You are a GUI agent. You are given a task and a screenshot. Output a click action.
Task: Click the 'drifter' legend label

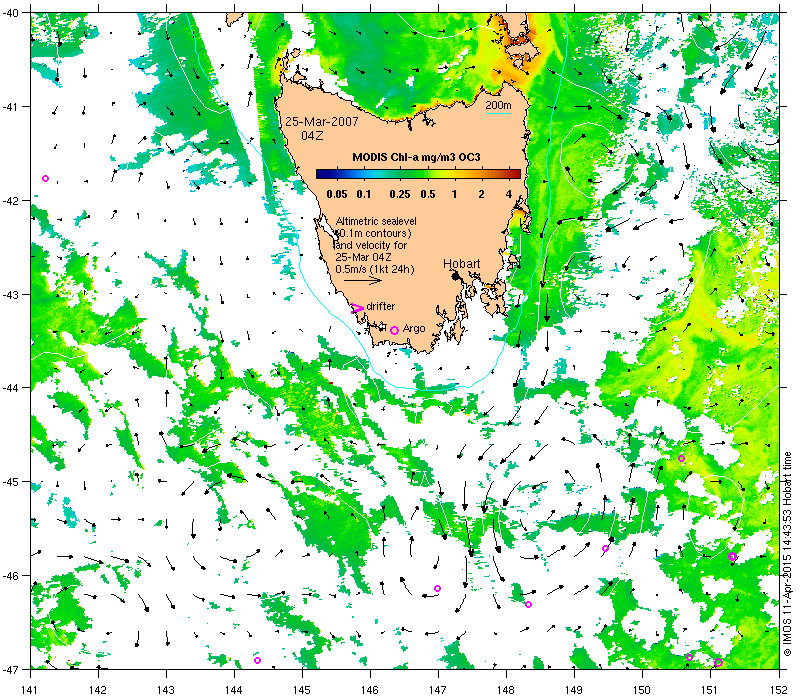381,306
